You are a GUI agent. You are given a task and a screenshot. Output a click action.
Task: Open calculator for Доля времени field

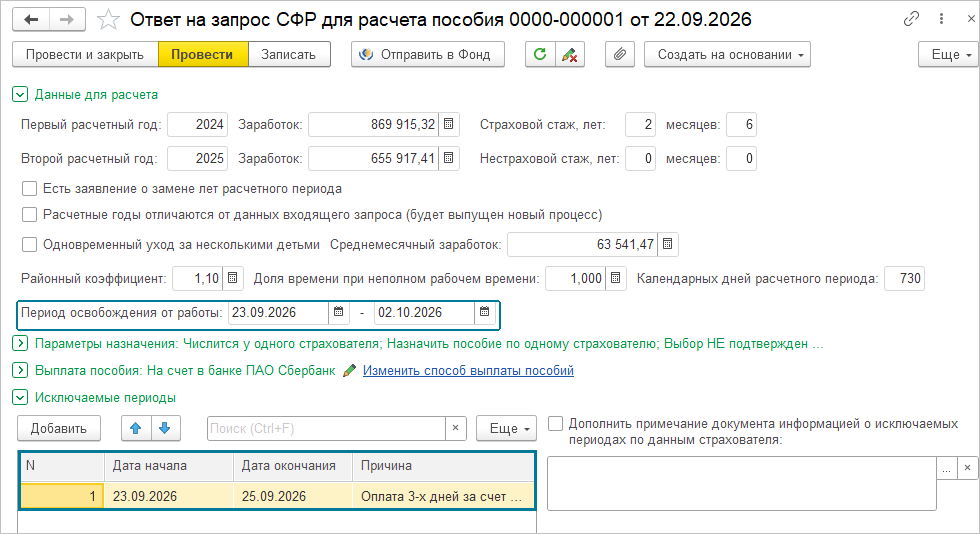pyautogui.click(x=616, y=278)
